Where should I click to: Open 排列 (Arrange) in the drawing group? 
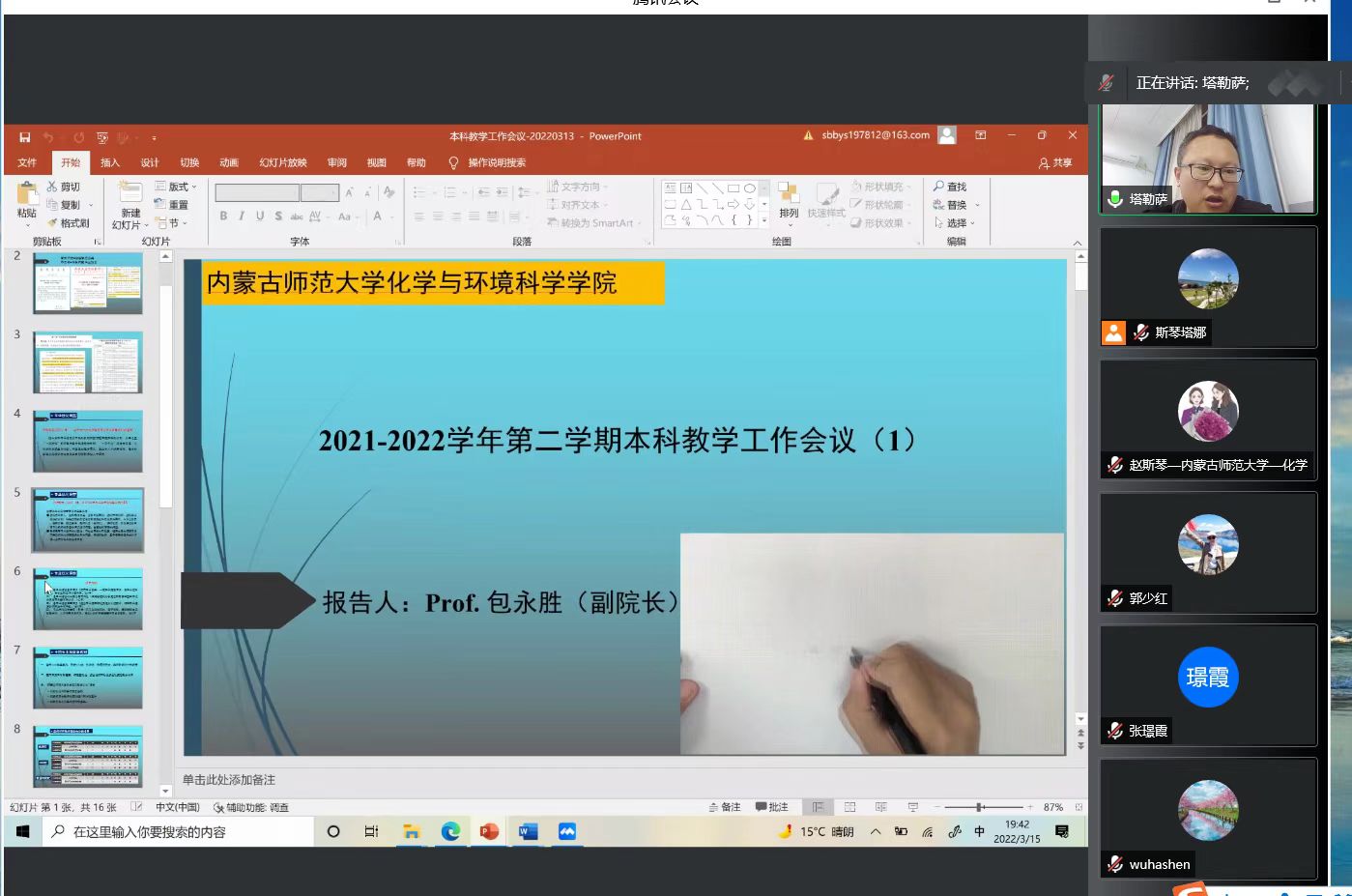click(789, 200)
